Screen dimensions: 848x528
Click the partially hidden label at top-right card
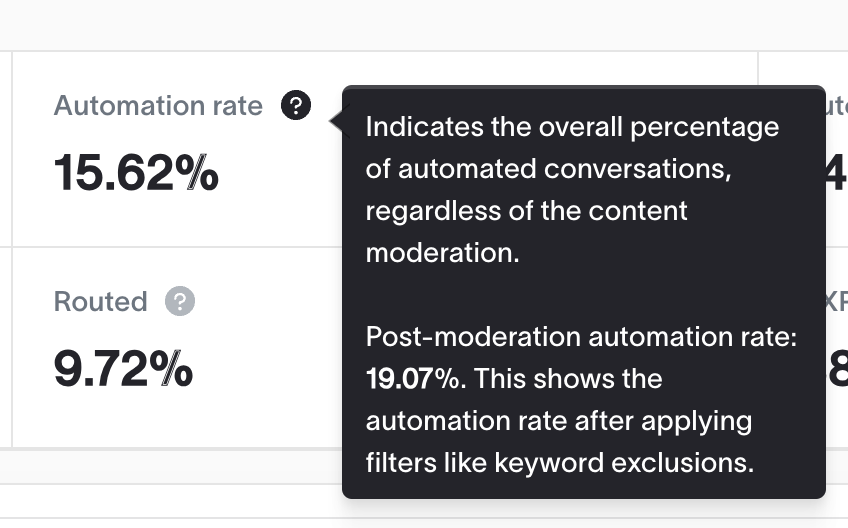click(837, 105)
